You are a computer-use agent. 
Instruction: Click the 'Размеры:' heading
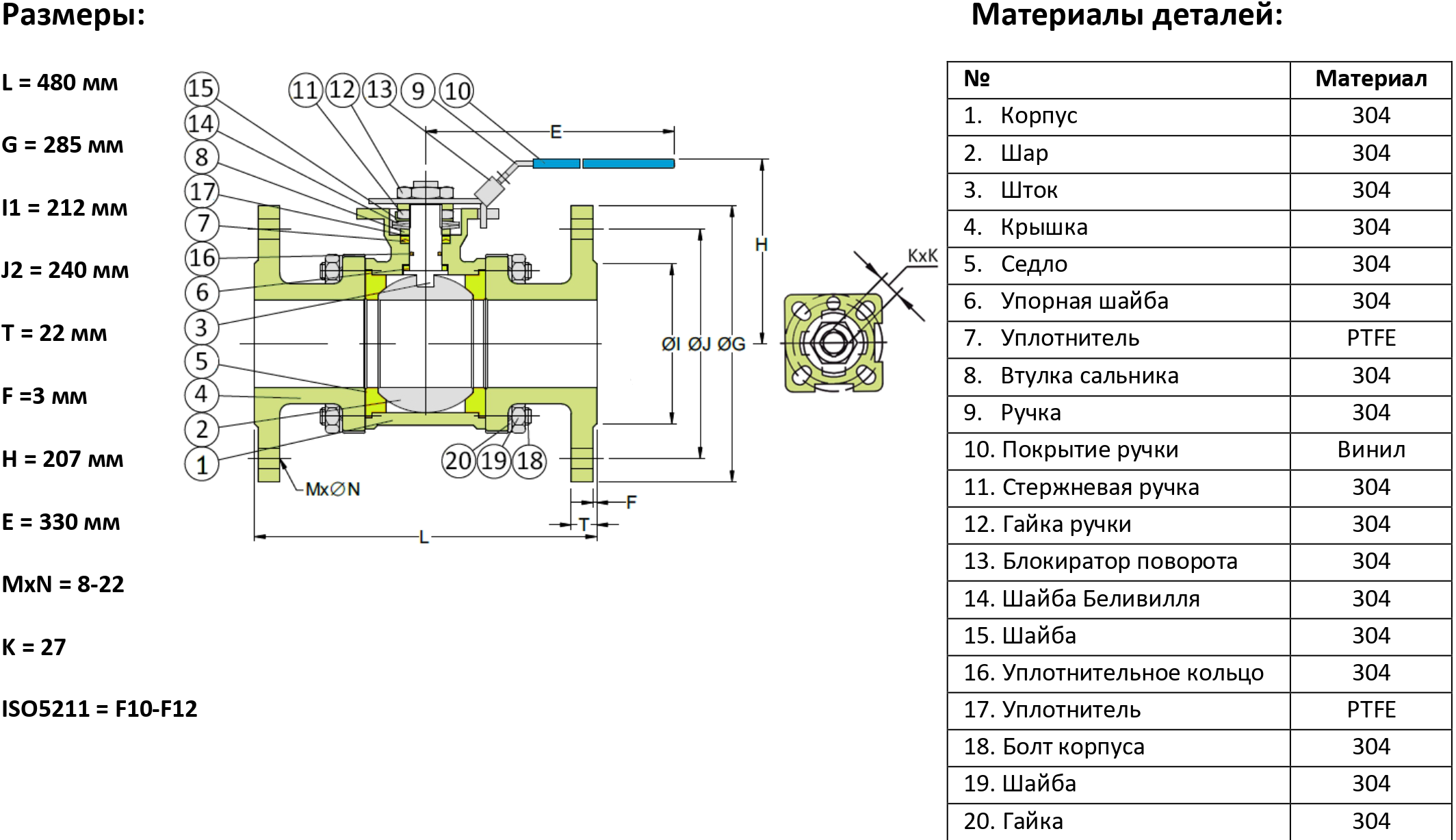click(73, 15)
